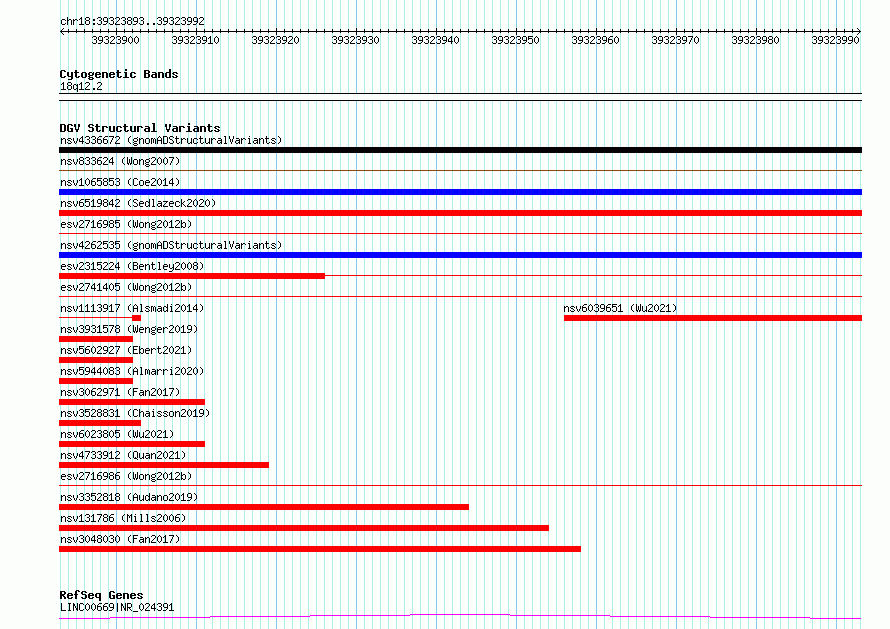Click ruler position 39323990
The image size is (890, 629).
click(x=836, y=40)
